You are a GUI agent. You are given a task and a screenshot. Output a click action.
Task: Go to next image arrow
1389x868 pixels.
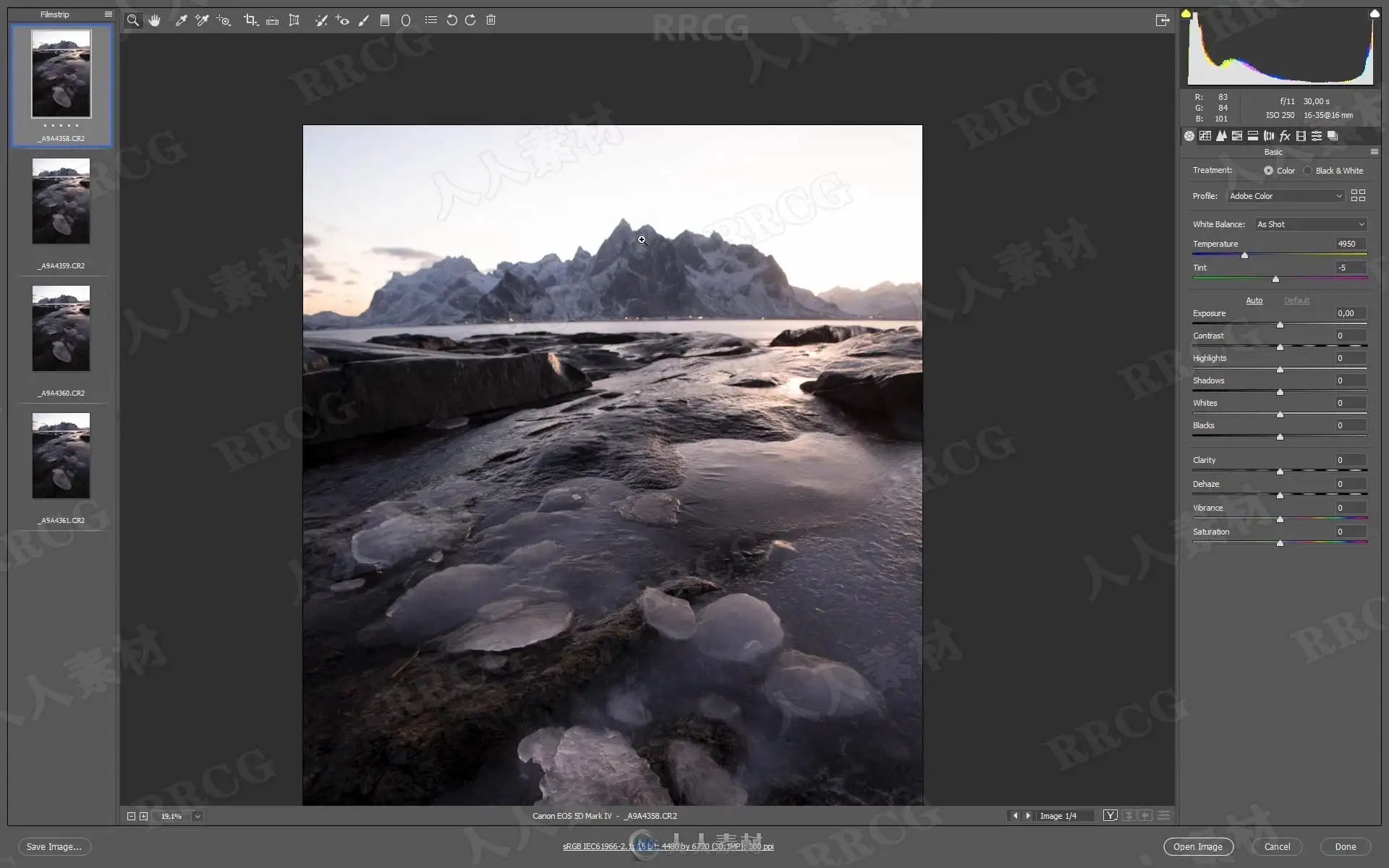[x=1027, y=816]
